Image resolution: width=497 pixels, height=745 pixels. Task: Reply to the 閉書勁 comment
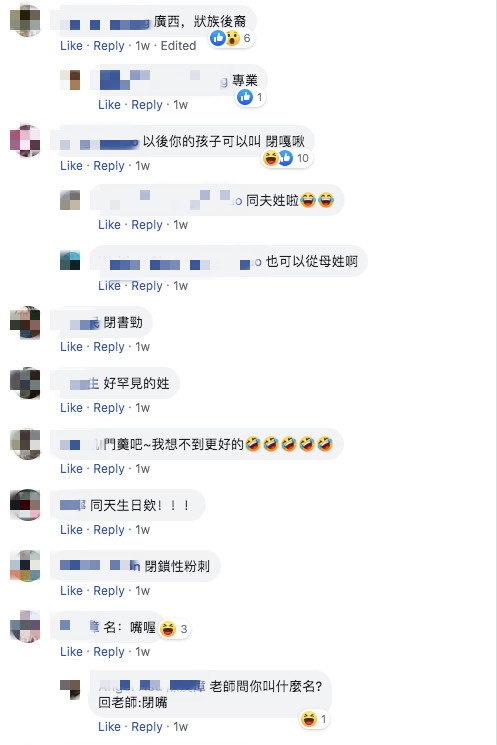(109, 347)
